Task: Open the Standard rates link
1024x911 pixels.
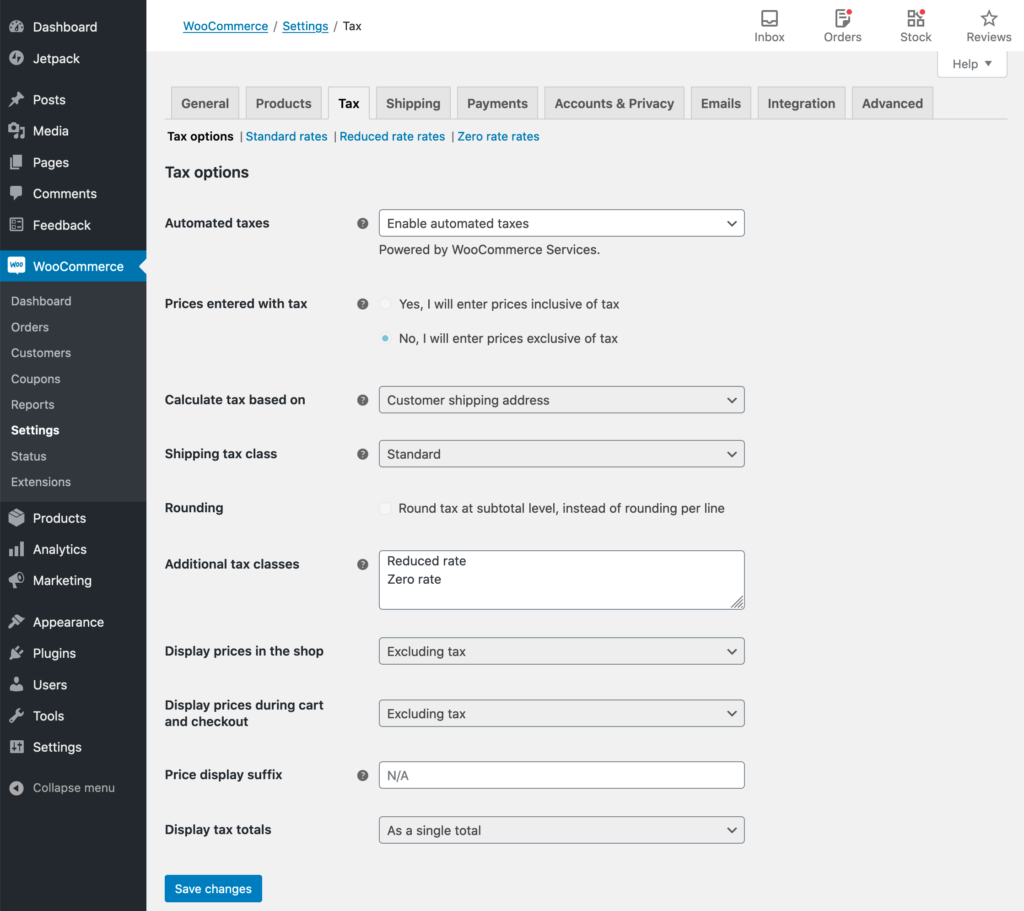Action: tap(286, 136)
